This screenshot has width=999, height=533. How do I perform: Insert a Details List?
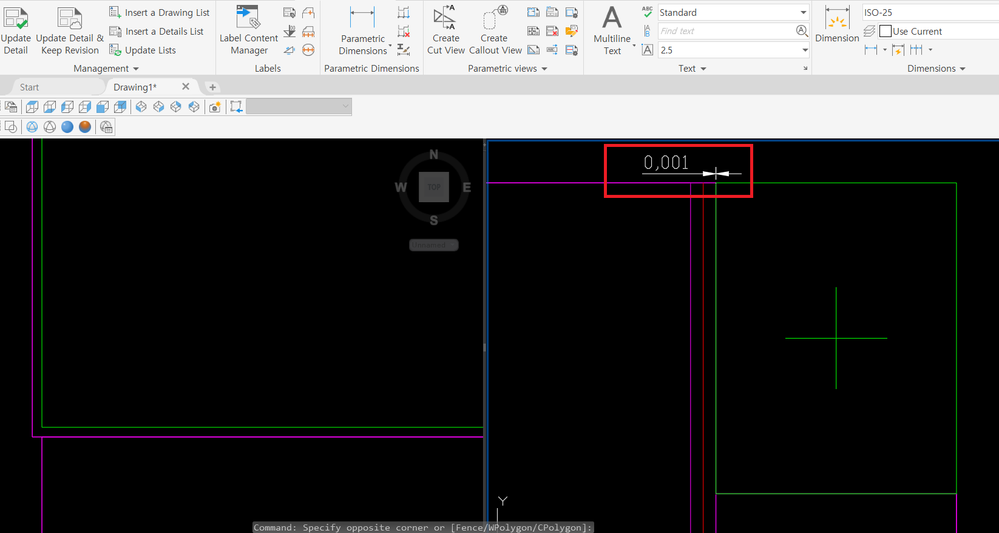pyautogui.click(x=157, y=31)
